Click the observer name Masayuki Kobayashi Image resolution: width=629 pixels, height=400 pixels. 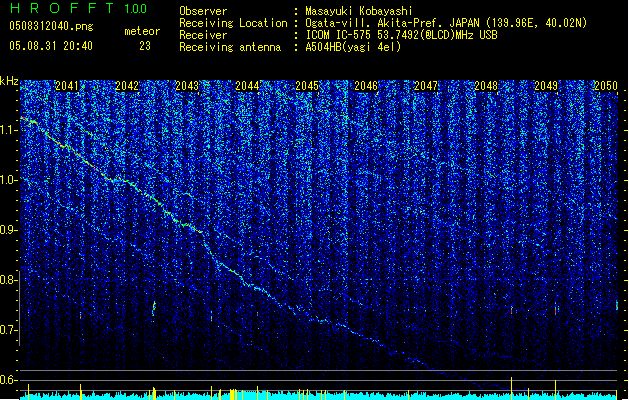pyautogui.click(x=359, y=11)
